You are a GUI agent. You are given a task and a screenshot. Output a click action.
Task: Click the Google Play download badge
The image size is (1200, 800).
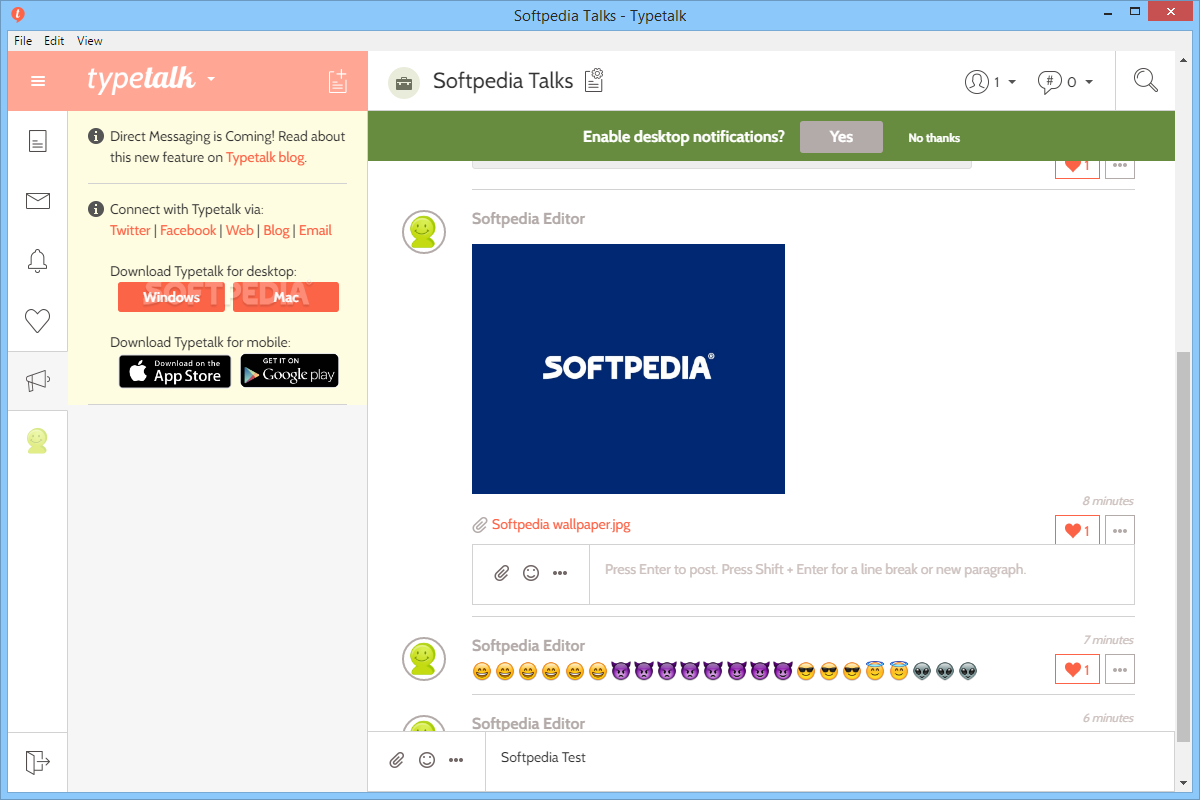(x=289, y=371)
